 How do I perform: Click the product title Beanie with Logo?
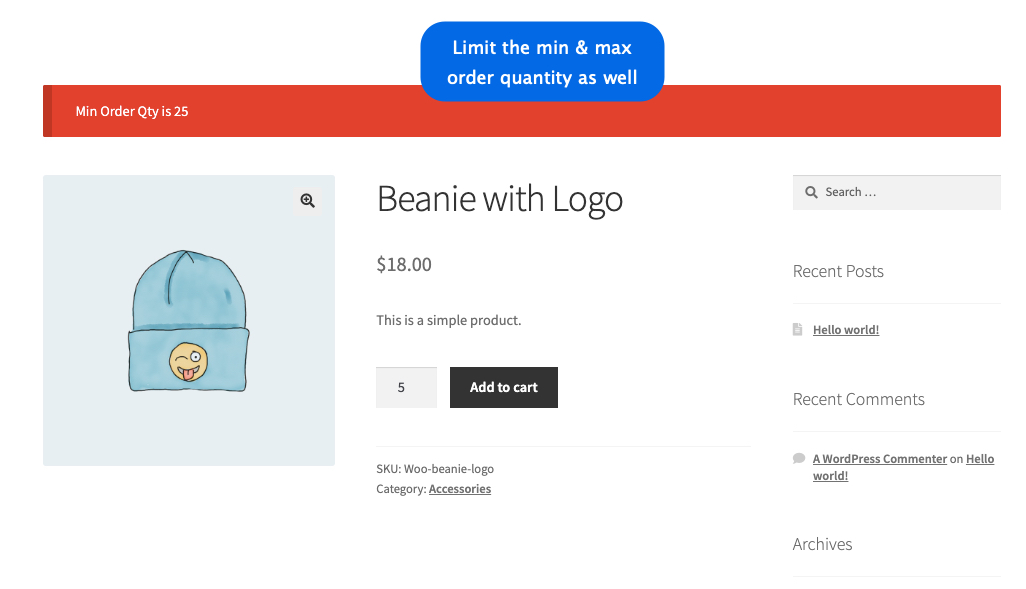click(x=499, y=199)
